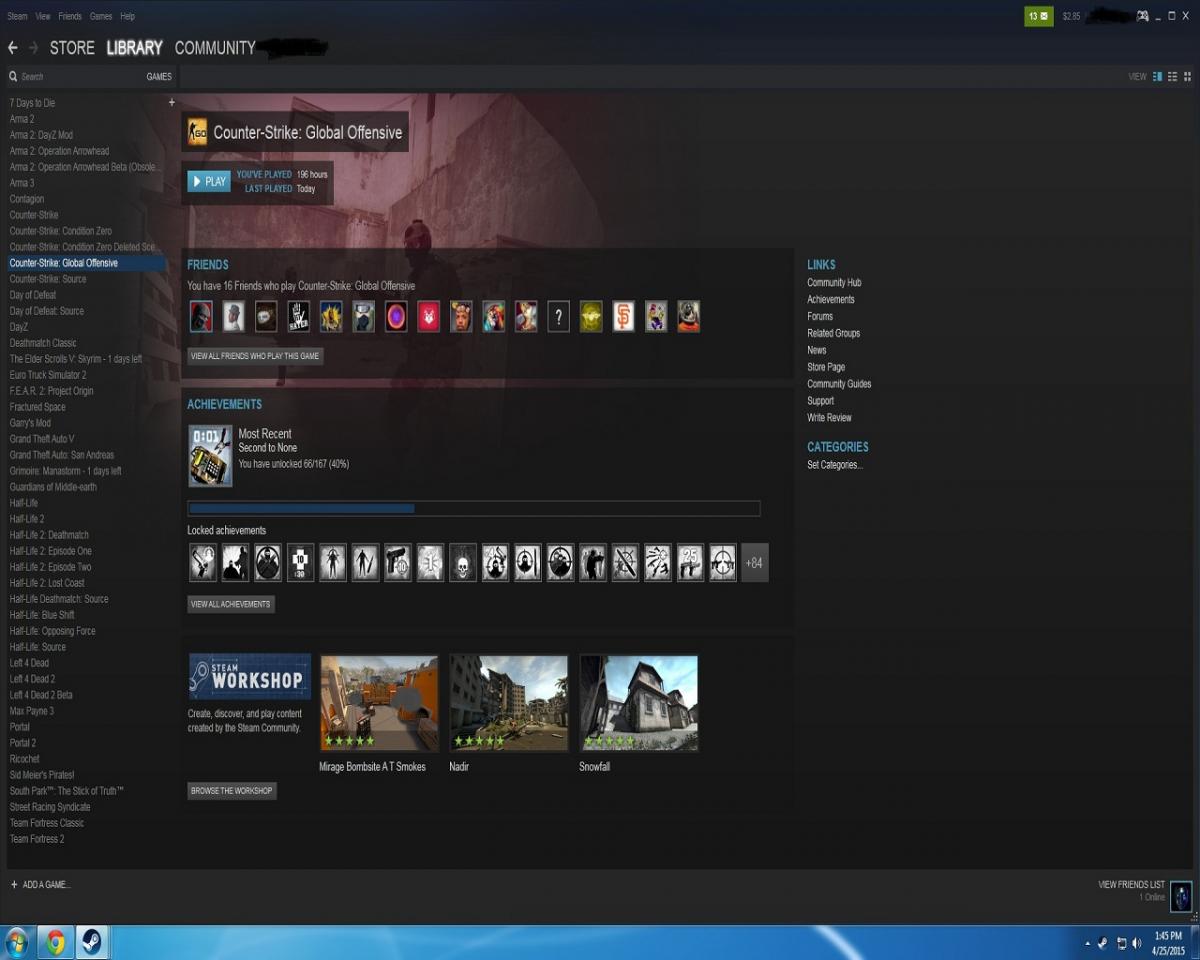The width and height of the screenshot is (1200, 960).
Task: Click the BROWSE THE WORKSHOP button
Action: coord(232,791)
